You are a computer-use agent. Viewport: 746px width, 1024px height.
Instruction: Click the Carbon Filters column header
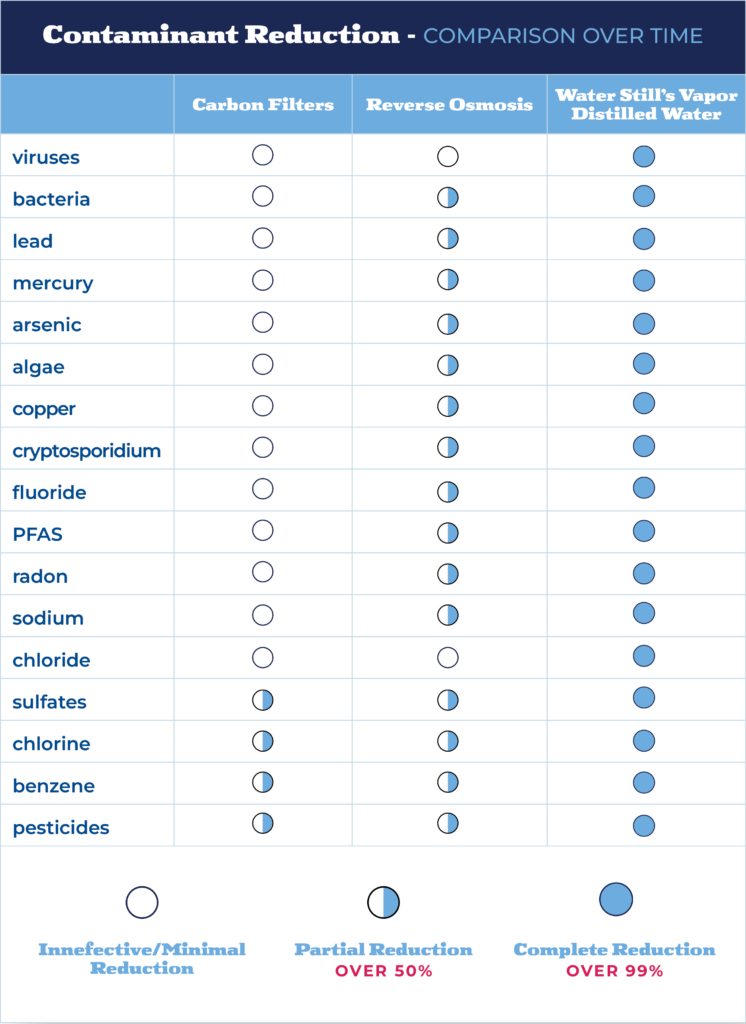tap(263, 104)
